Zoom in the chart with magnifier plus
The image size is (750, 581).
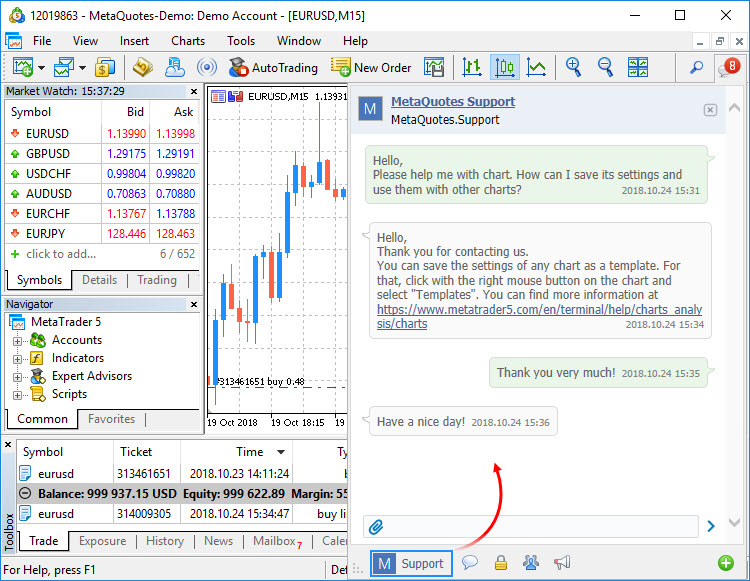pyautogui.click(x=573, y=67)
